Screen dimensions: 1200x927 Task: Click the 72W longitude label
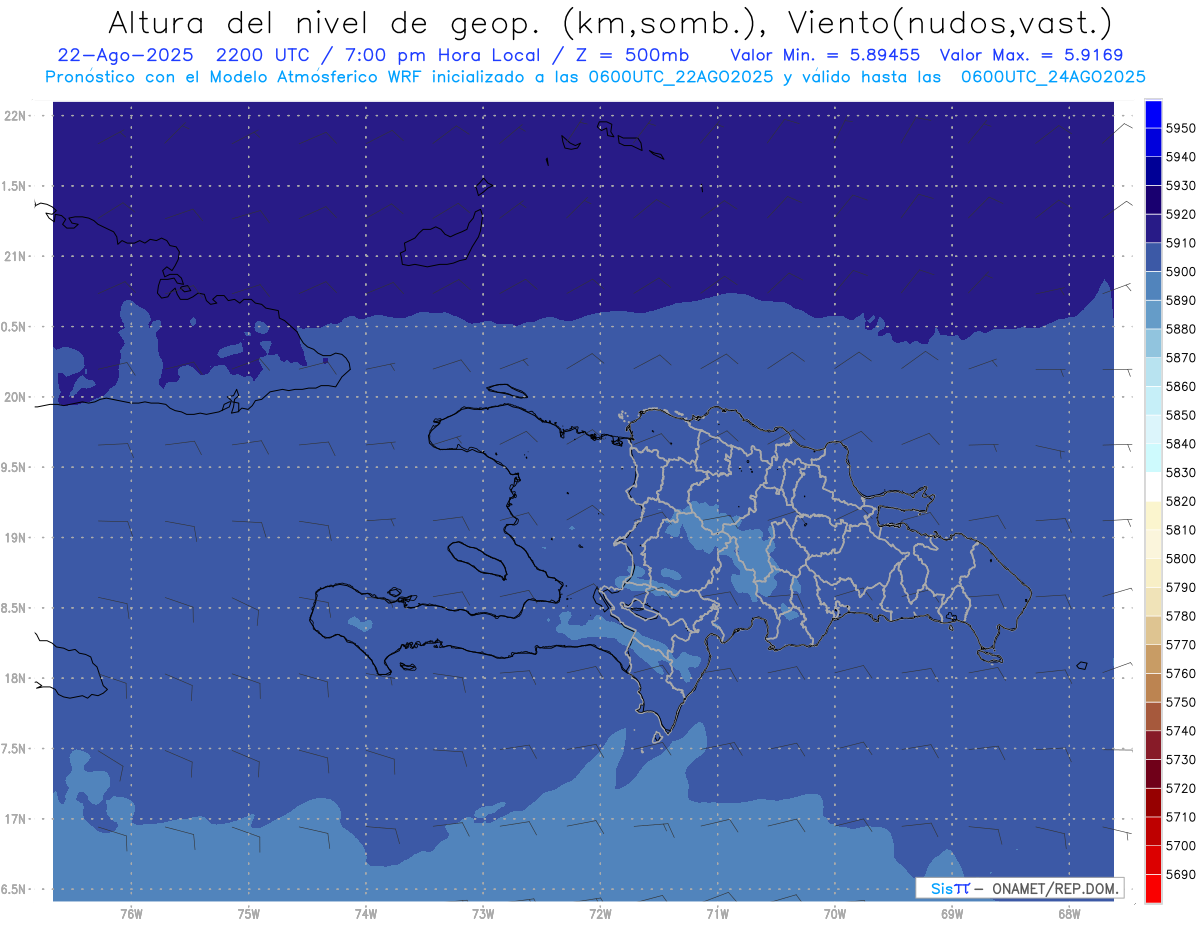(x=600, y=914)
